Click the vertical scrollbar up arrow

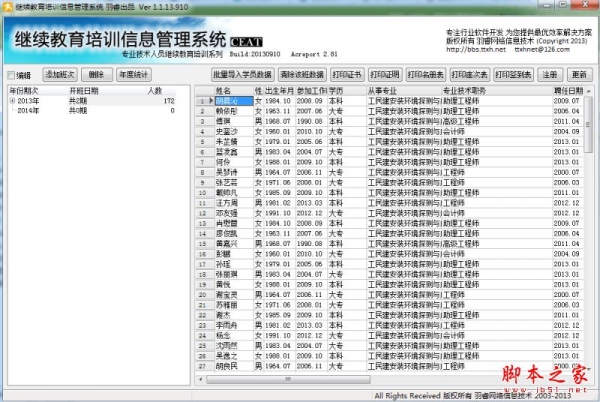coord(589,91)
